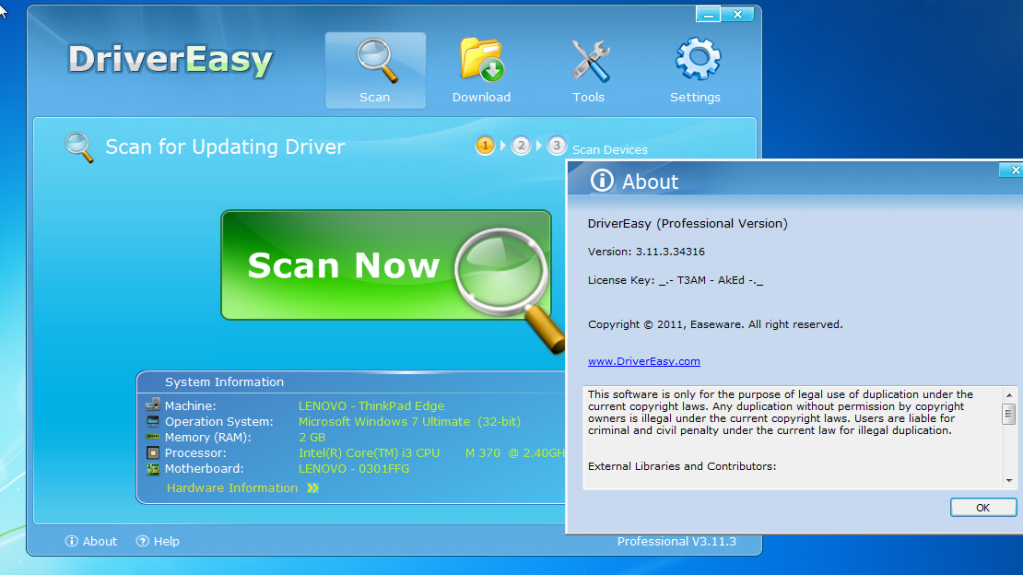1023x575 pixels.
Task: Click the Version 3.11.3.34316 text
Action: (x=646, y=251)
